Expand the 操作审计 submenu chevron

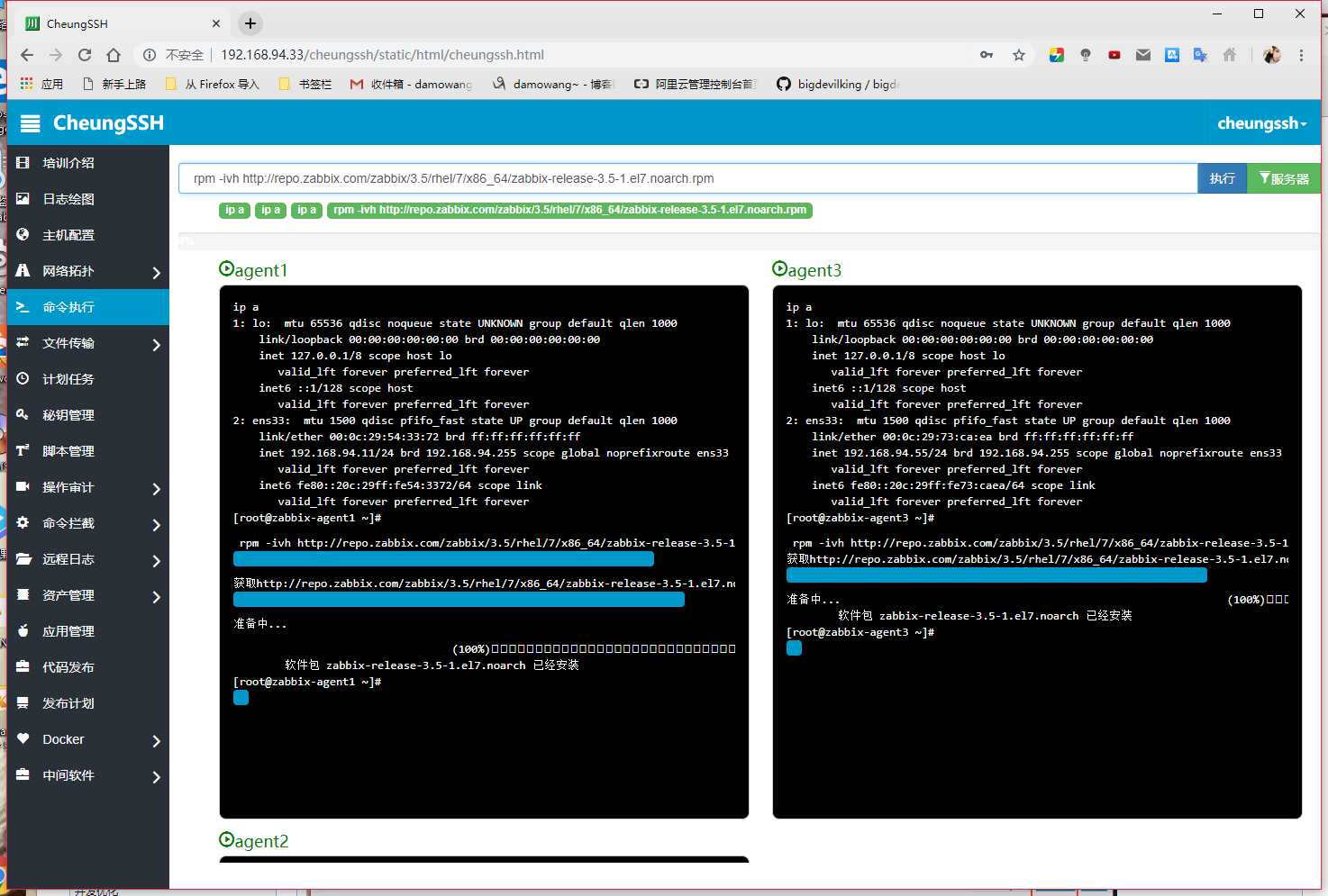(x=156, y=488)
